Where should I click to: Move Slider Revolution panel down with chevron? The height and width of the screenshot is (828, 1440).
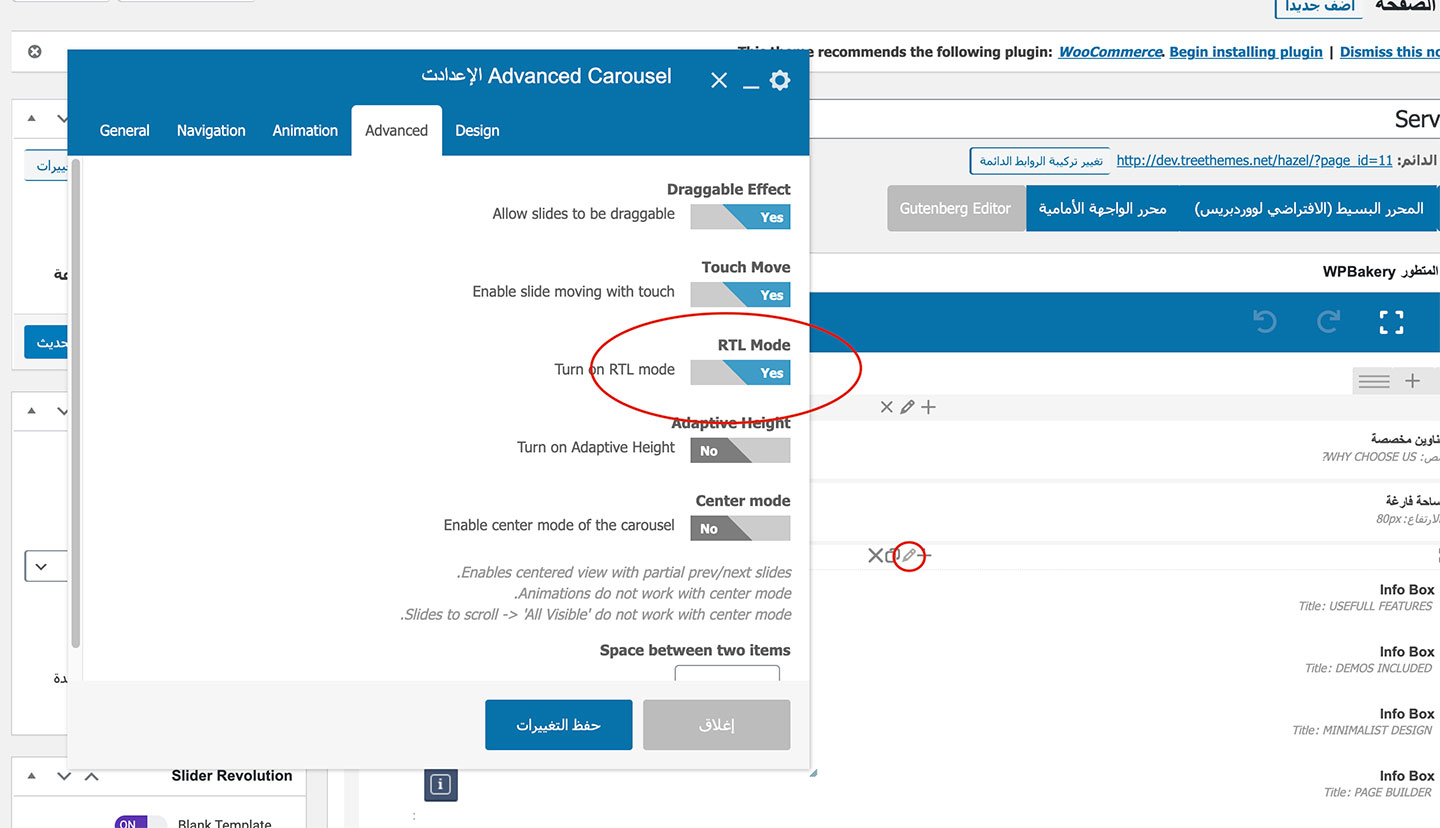(64, 776)
